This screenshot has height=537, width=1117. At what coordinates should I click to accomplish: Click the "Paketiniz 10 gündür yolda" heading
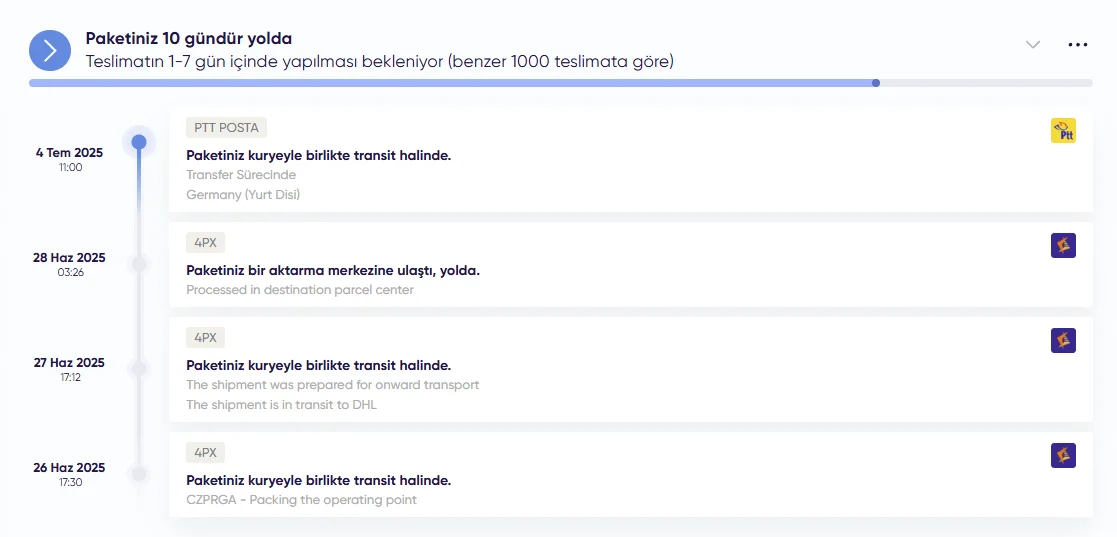point(189,39)
